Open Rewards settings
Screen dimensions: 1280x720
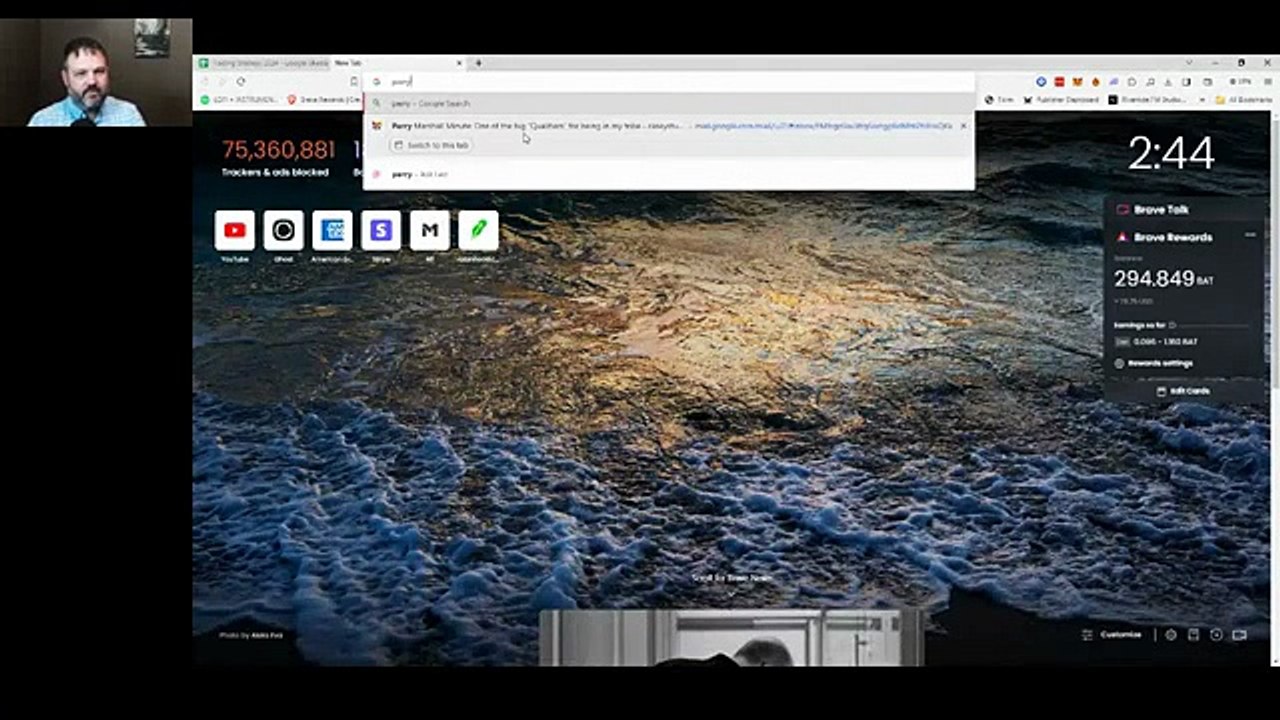tap(1154, 363)
